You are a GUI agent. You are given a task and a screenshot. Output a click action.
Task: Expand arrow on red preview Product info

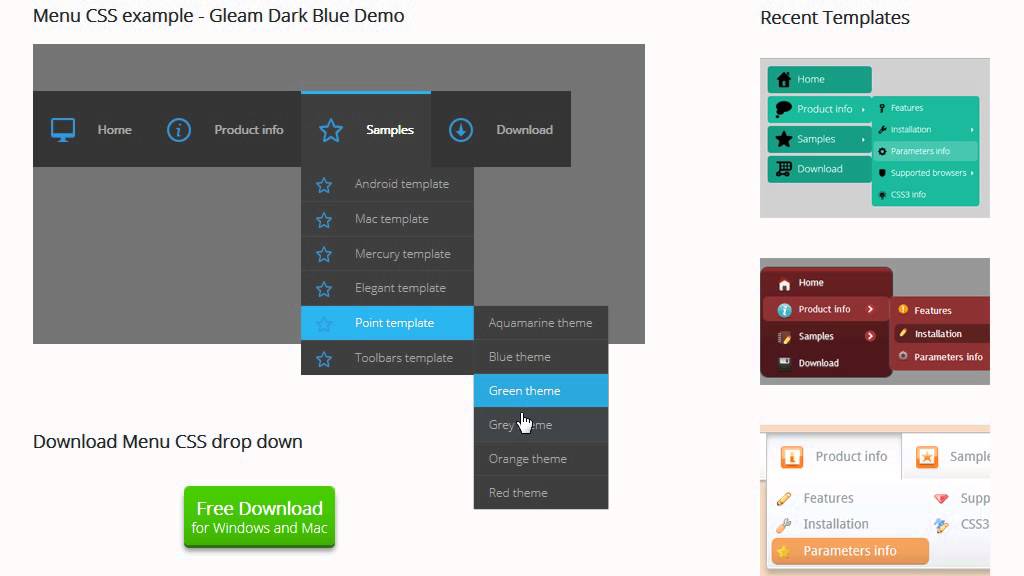[x=871, y=309]
